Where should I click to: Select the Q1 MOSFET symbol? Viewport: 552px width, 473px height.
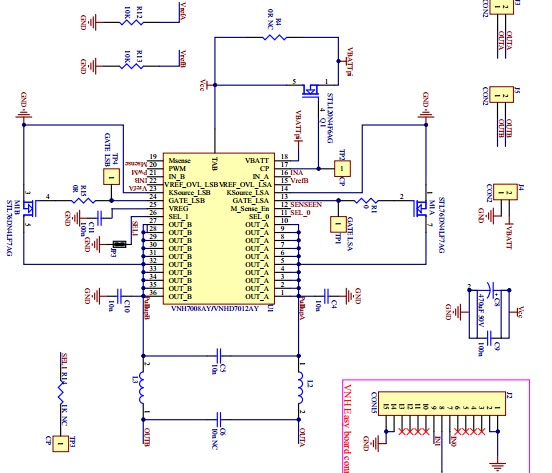[x=310, y=90]
